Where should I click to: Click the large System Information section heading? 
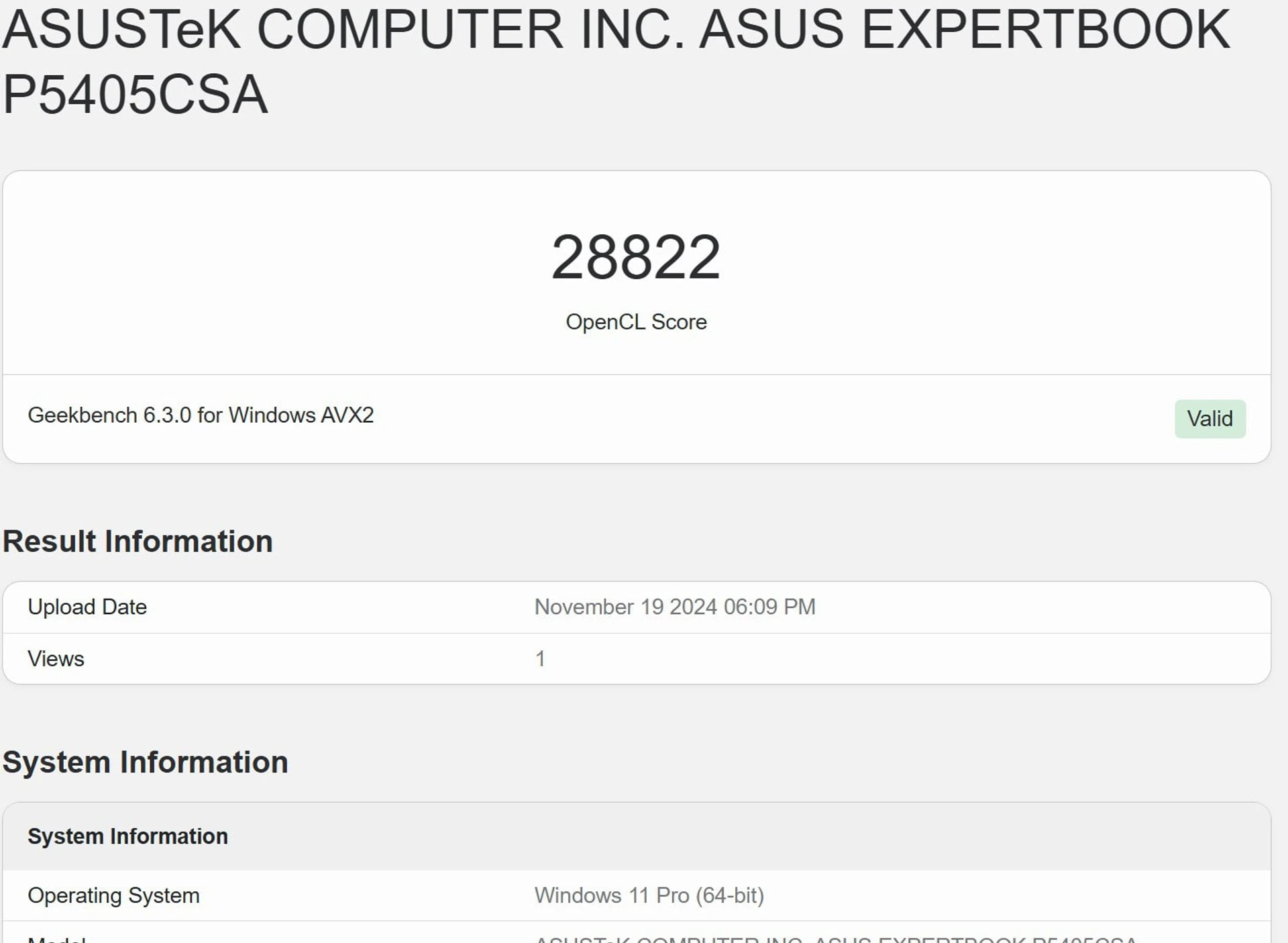[x=145, y=762]
